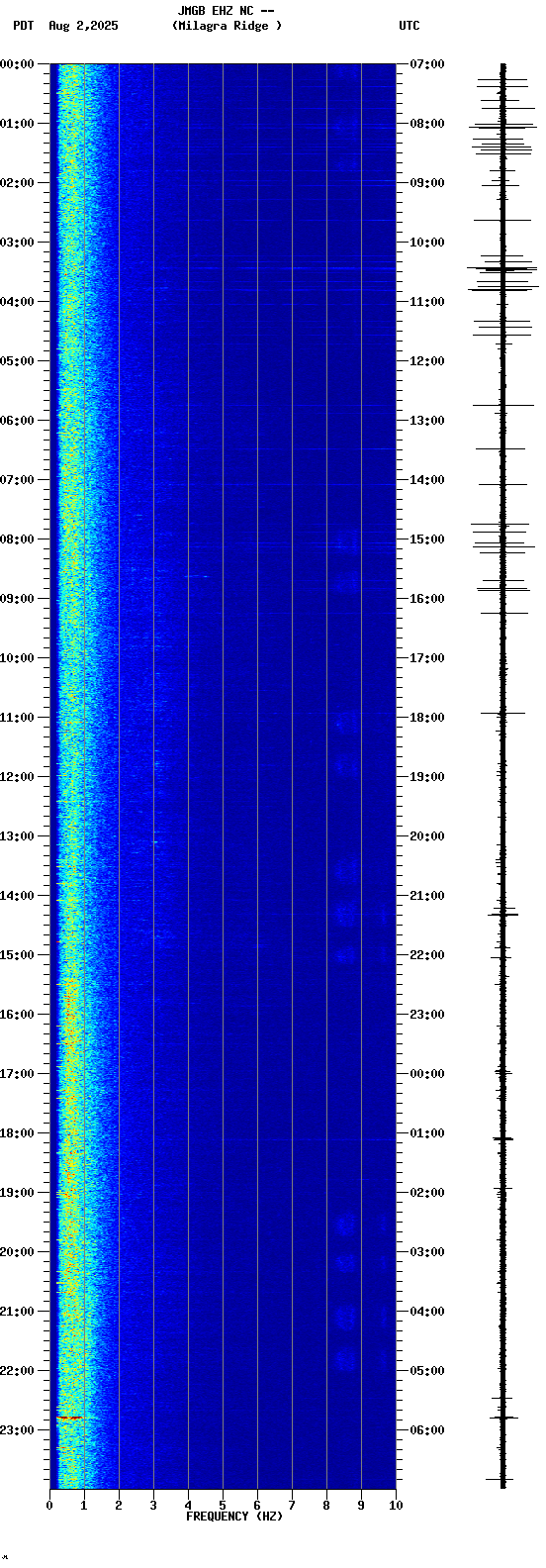Click the "UTC" timezone label
Viewport: 546px width, 1568px height.
pos(409,26)
